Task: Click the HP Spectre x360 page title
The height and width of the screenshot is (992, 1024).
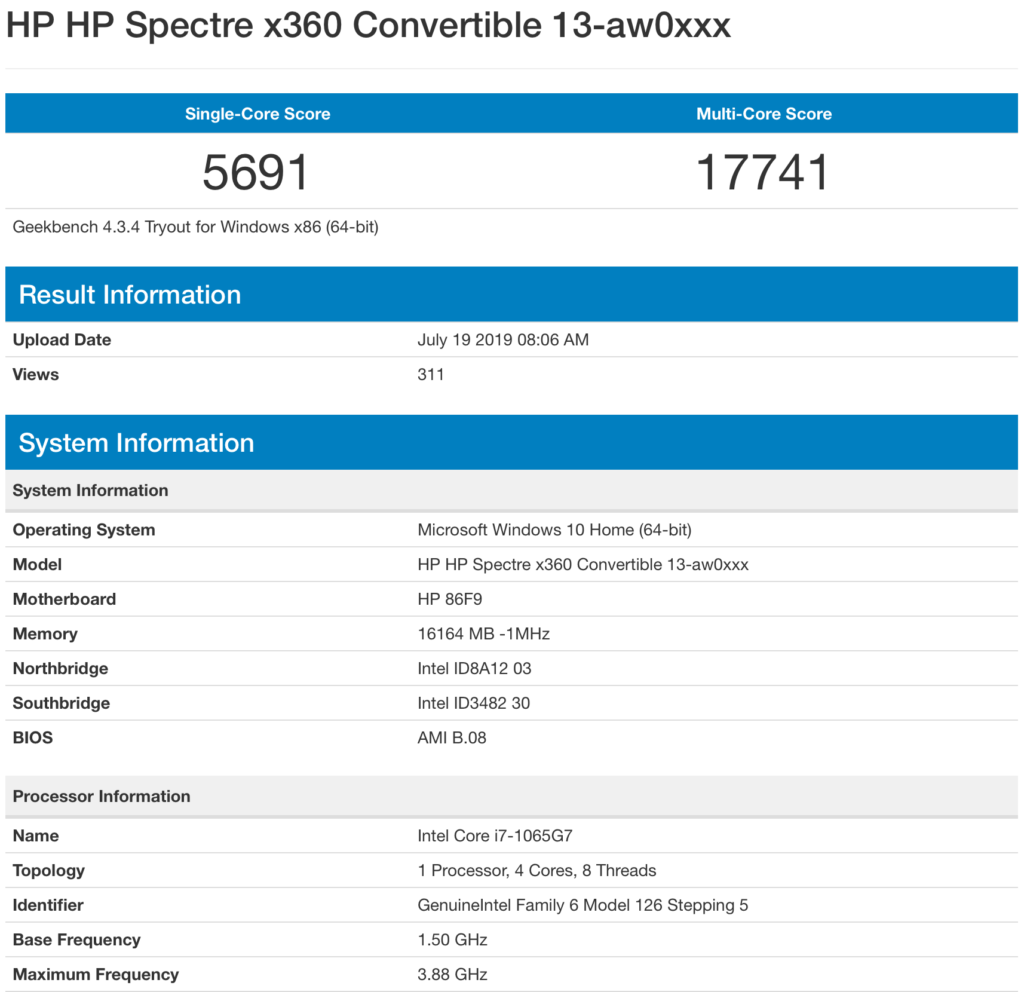Action: tap(368, 26)
